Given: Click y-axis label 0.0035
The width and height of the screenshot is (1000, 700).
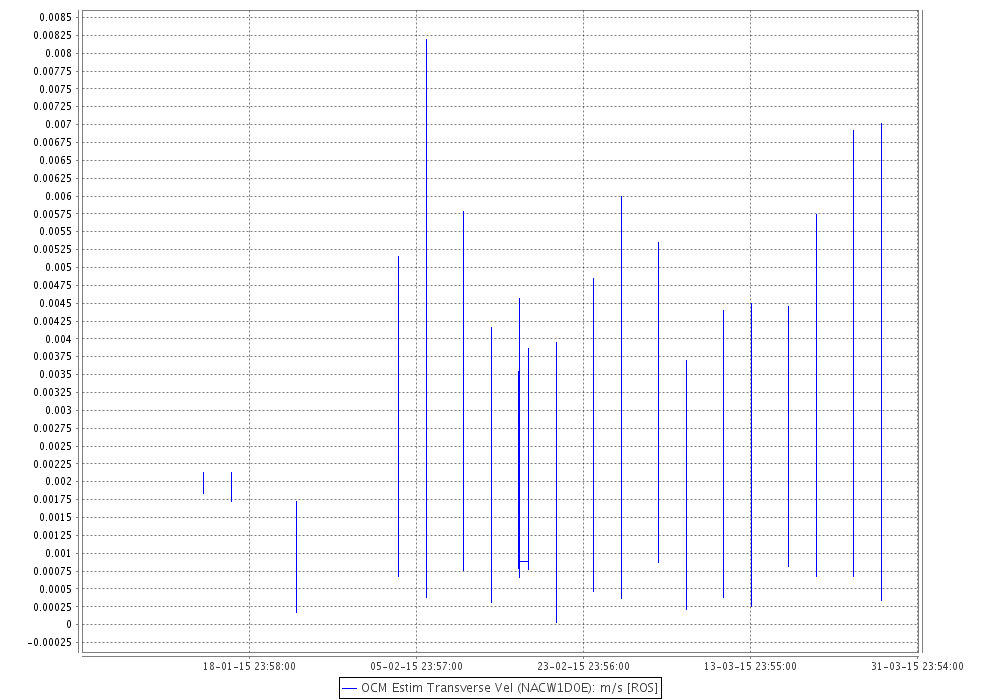Looking at the screenshot, I should [x=55, y=374].
